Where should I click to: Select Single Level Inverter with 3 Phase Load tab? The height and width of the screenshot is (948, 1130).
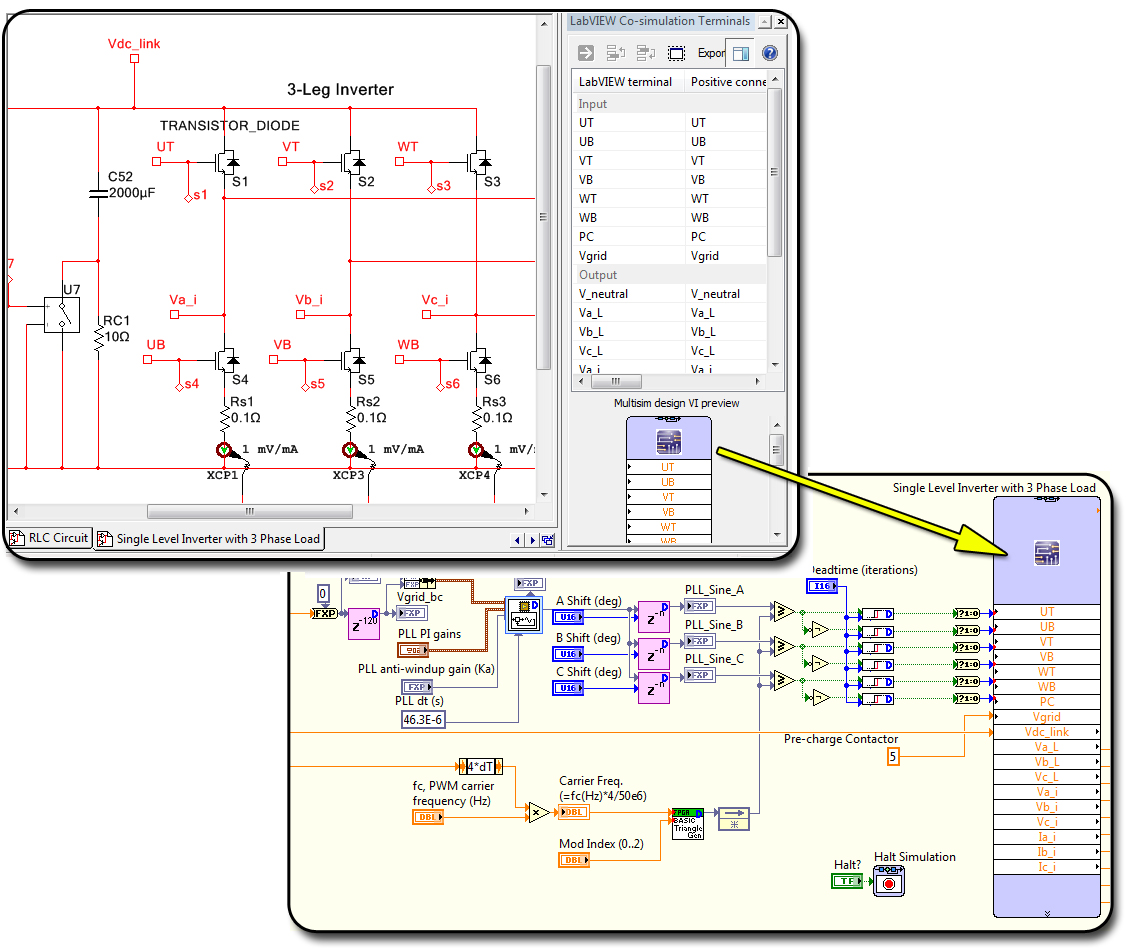click(x=209, y=539)
